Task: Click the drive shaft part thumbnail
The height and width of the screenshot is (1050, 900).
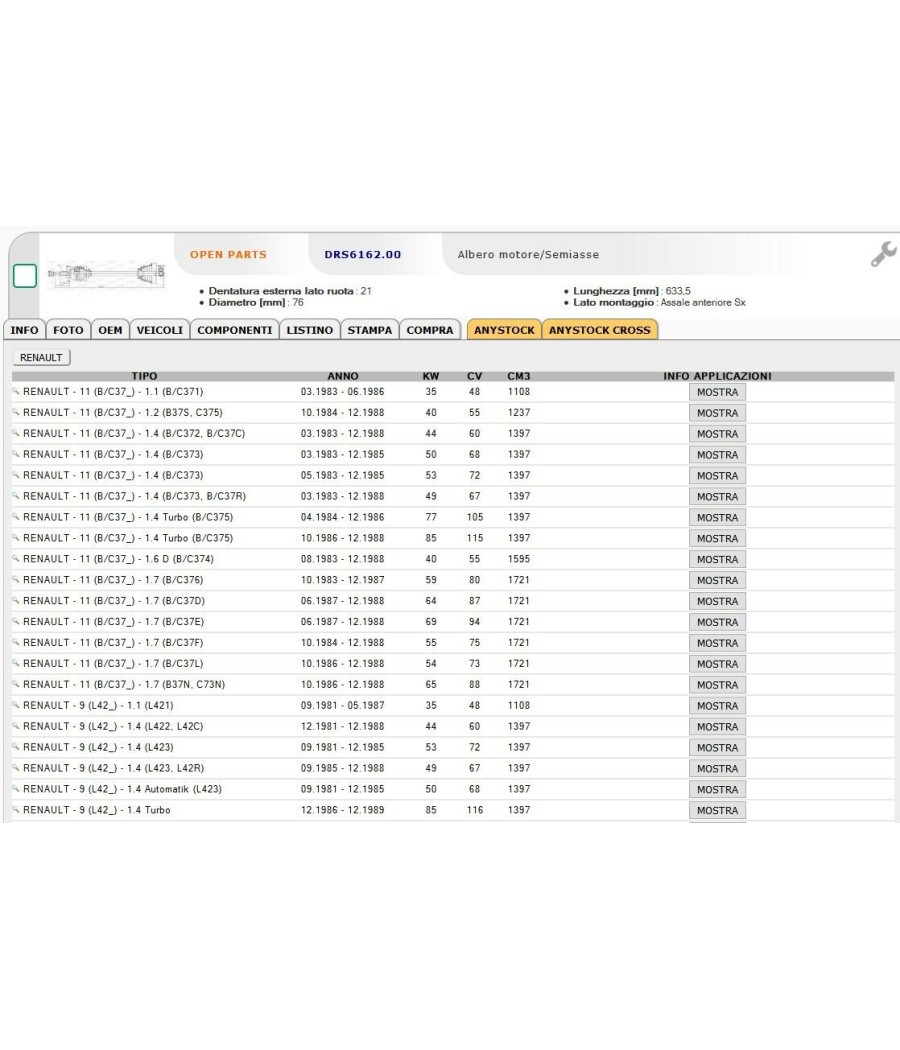Action: (106, 275)
